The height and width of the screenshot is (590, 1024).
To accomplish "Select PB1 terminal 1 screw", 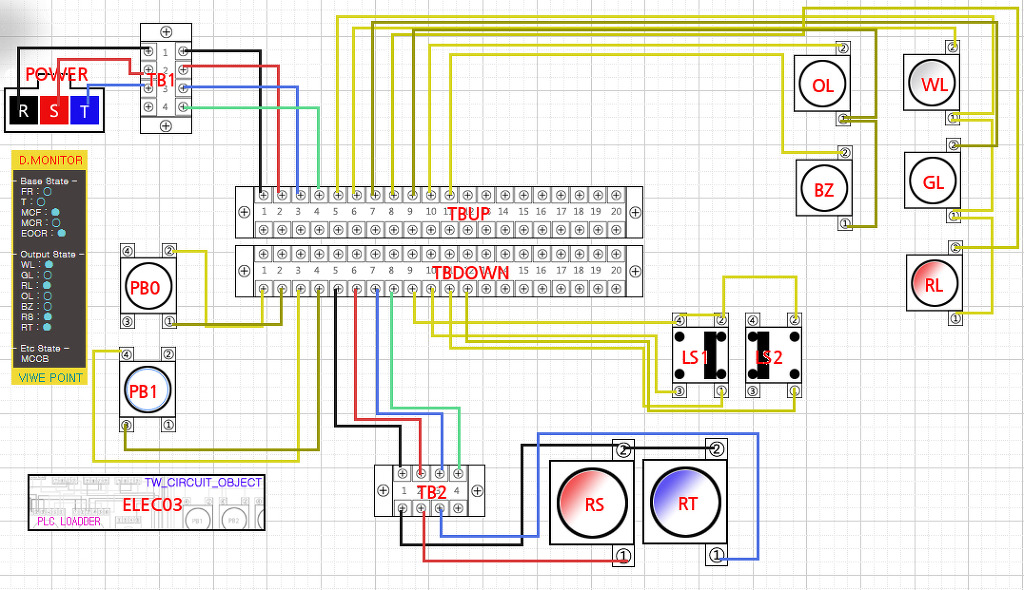I will 168,425.
